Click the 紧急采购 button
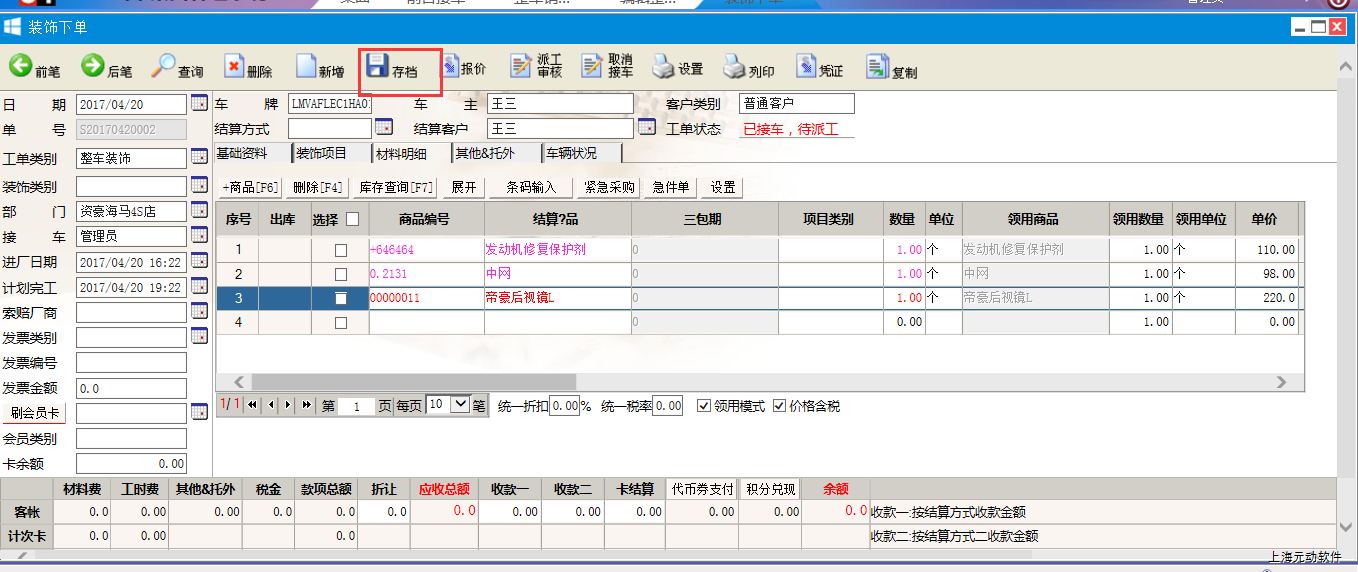The width and height of the screenshot is (1358, 572). coord(609,187)
